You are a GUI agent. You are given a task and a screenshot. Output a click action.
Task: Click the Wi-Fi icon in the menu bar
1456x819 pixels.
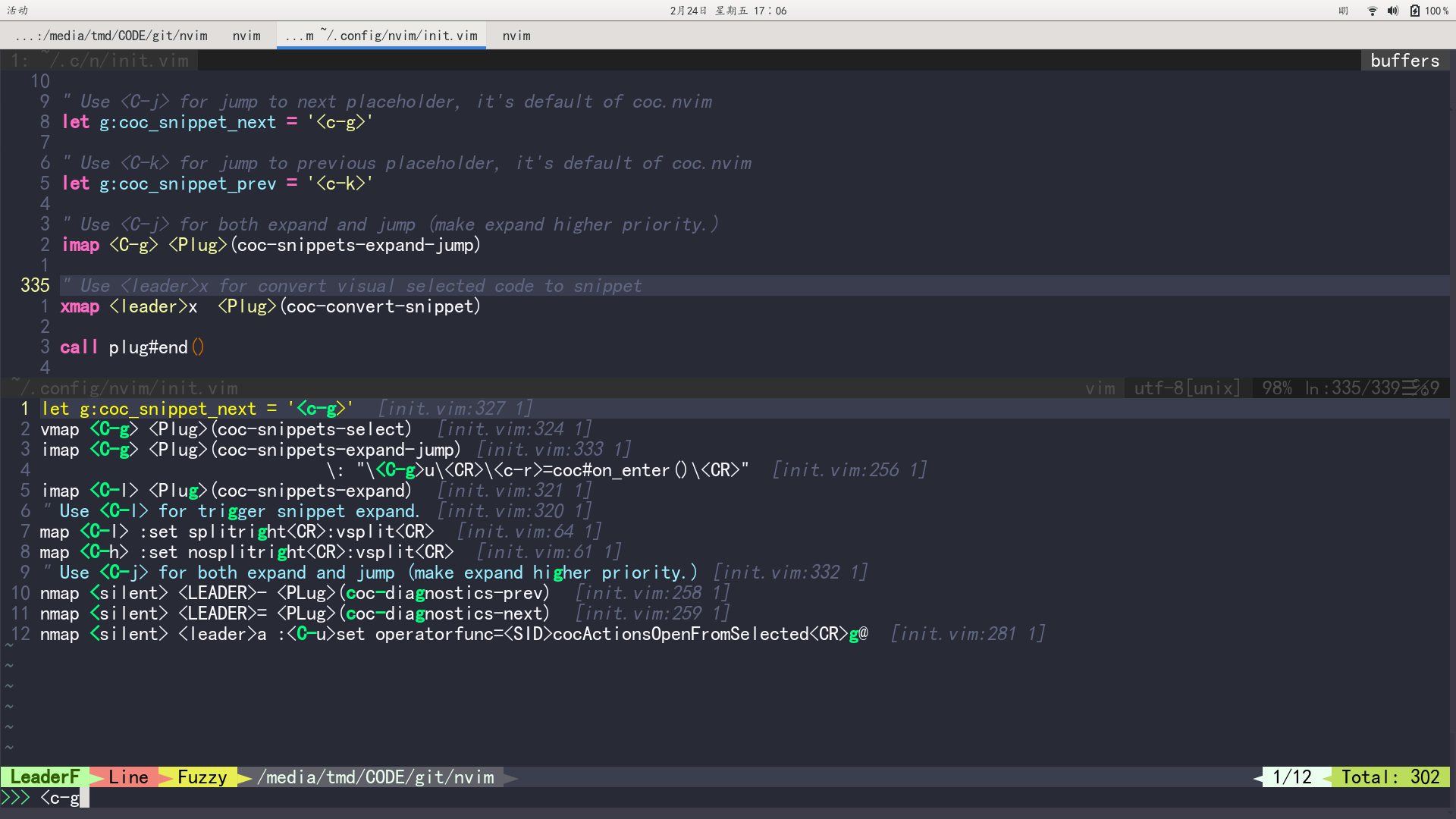click(x=1371, y=11)
